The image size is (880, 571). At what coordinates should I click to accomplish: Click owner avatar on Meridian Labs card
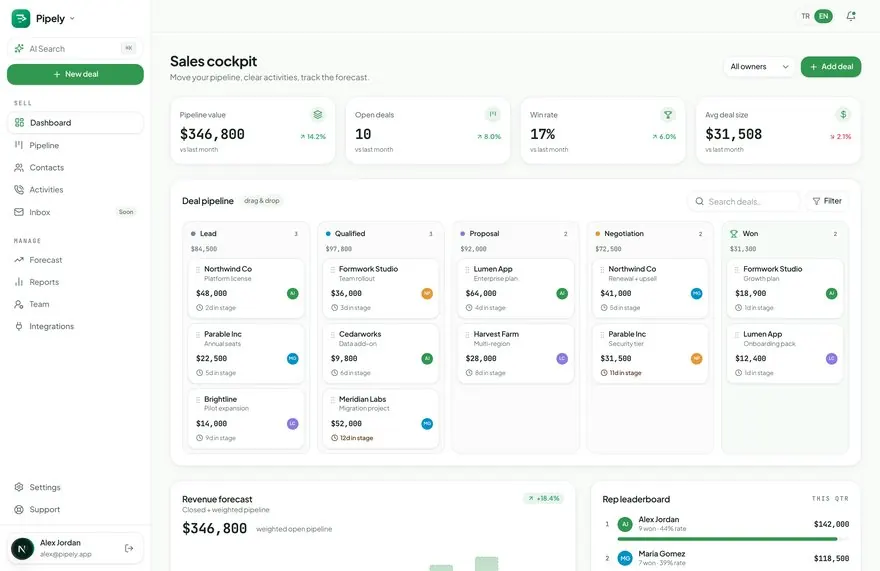427,424
